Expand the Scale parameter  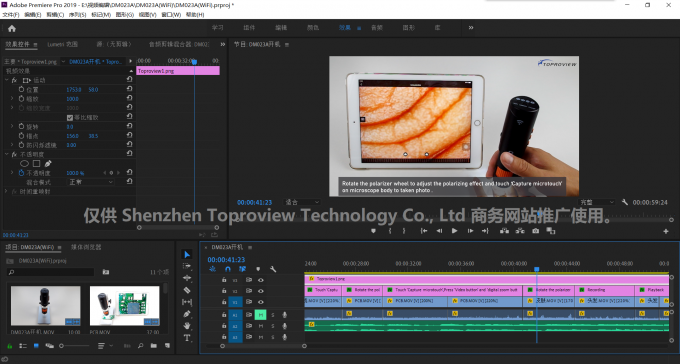click(12, 98)
